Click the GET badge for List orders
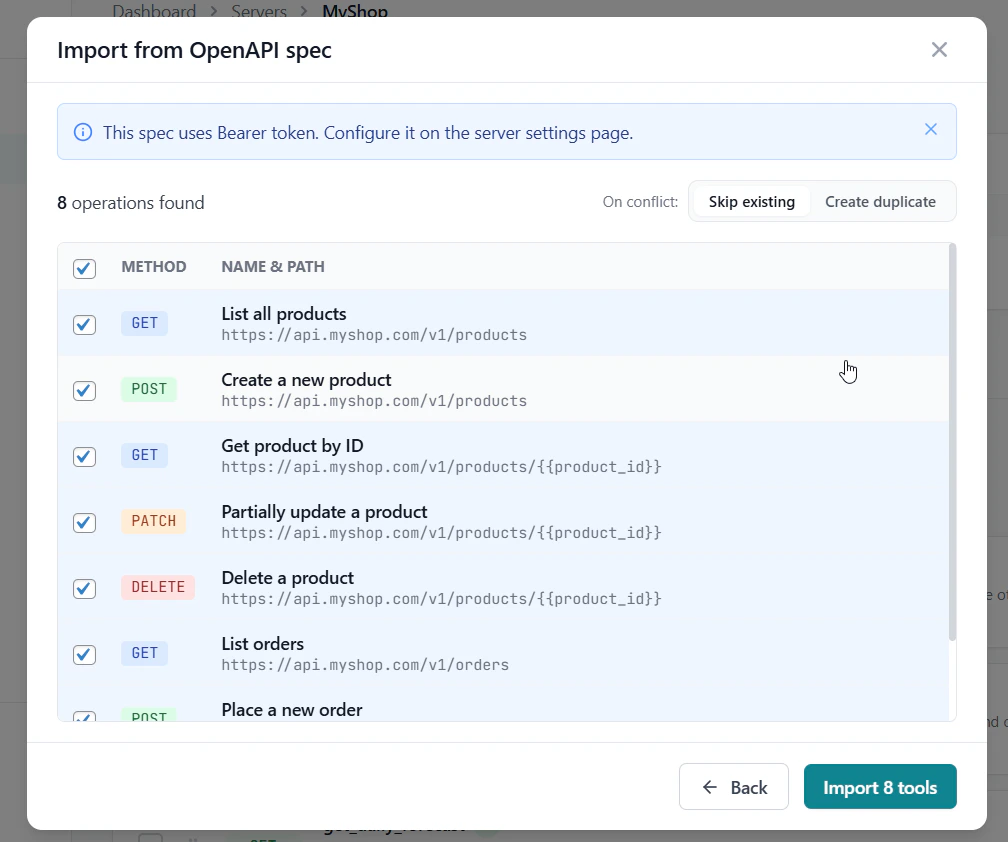Viewport: 1008px width, 842px height. pyautogui.click(x=145, y=653)
